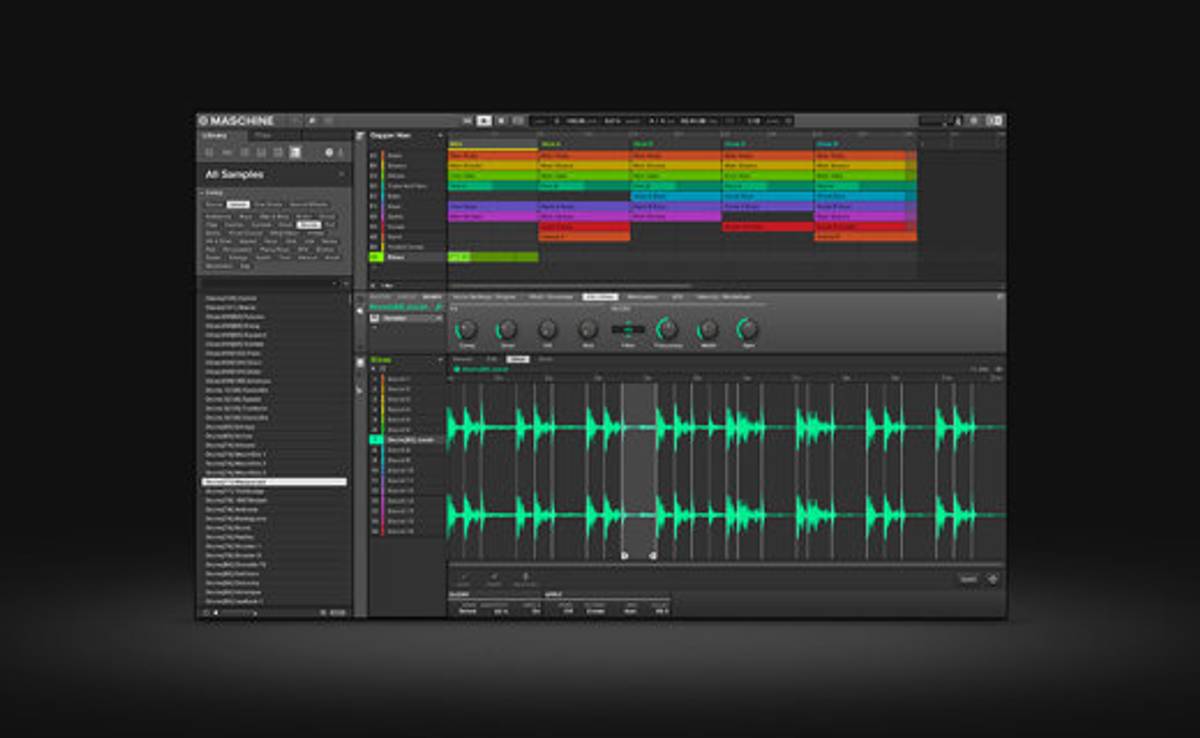Click the Sampler plug-in slot
Screen dimensions: 1200x738
pyautogui.click(x=407, y=318)
